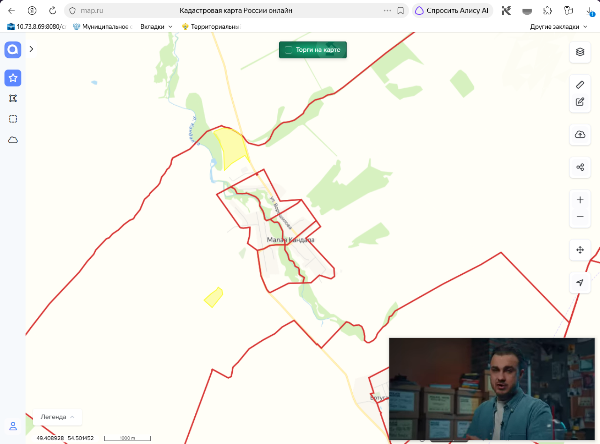The width and height of the screenshot is (600, 444).
Task: Click the presenter video thumbnail overlay
Action: pyautogui.click(x=492, y=389)
